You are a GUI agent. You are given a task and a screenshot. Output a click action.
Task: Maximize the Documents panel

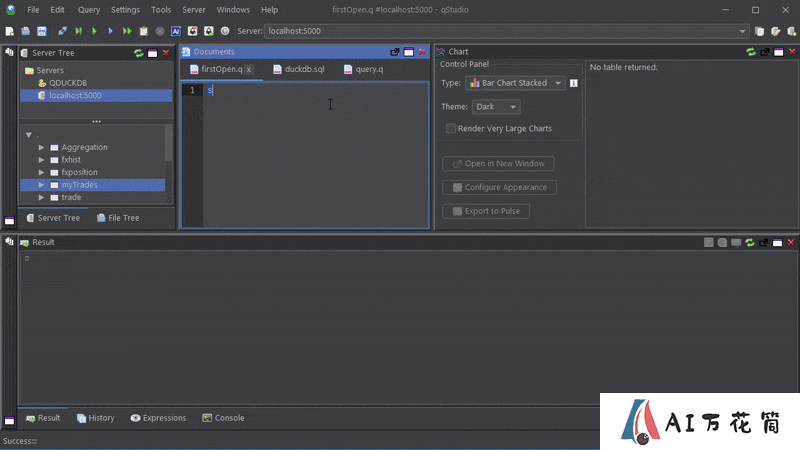[409, 52]
